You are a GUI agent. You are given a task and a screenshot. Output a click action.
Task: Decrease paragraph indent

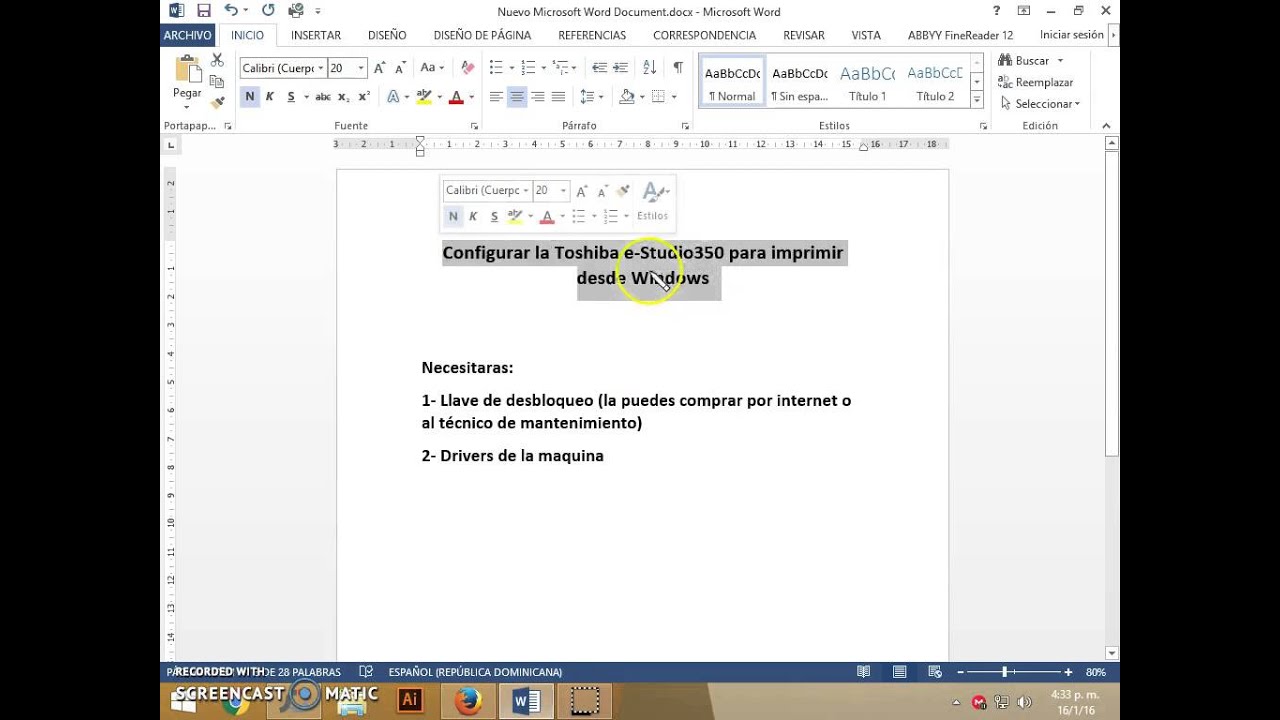[x=600, y=68]
